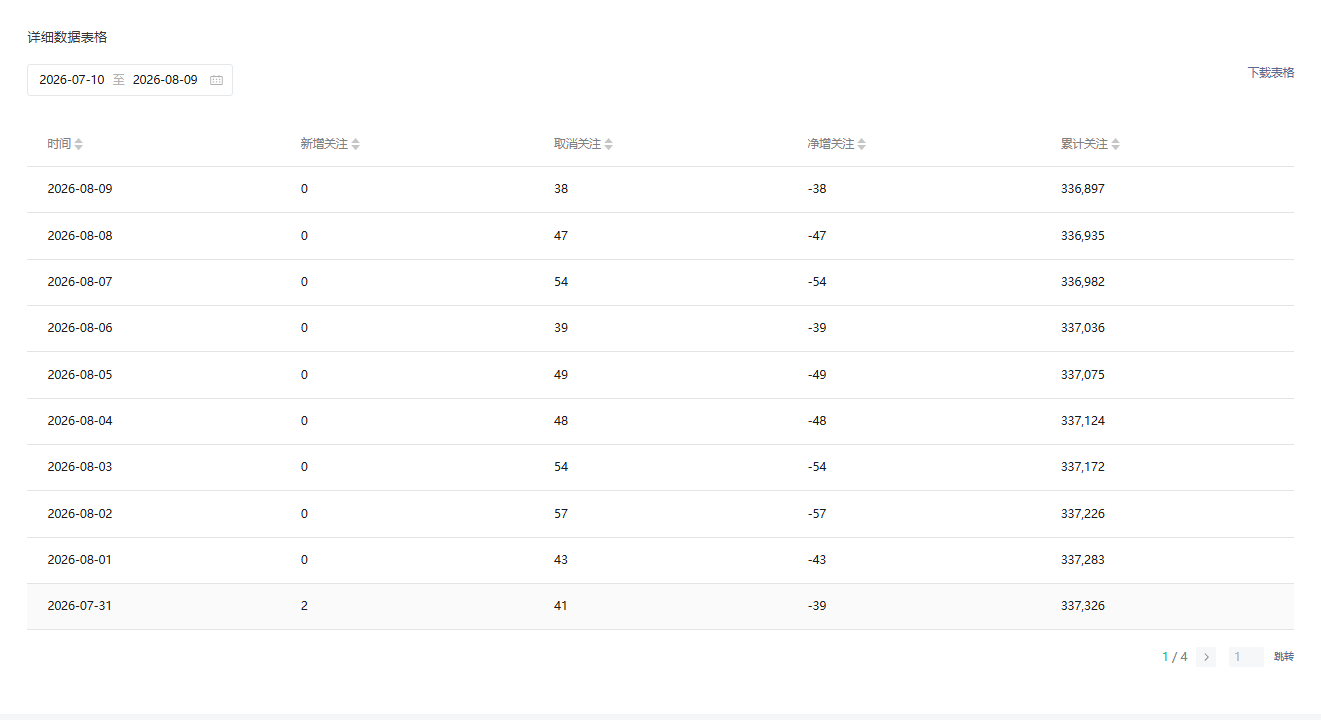The height and width of the screenshot is (720, 1321).
Task: Focus the page number jump input box
Action: [1246, 657]
